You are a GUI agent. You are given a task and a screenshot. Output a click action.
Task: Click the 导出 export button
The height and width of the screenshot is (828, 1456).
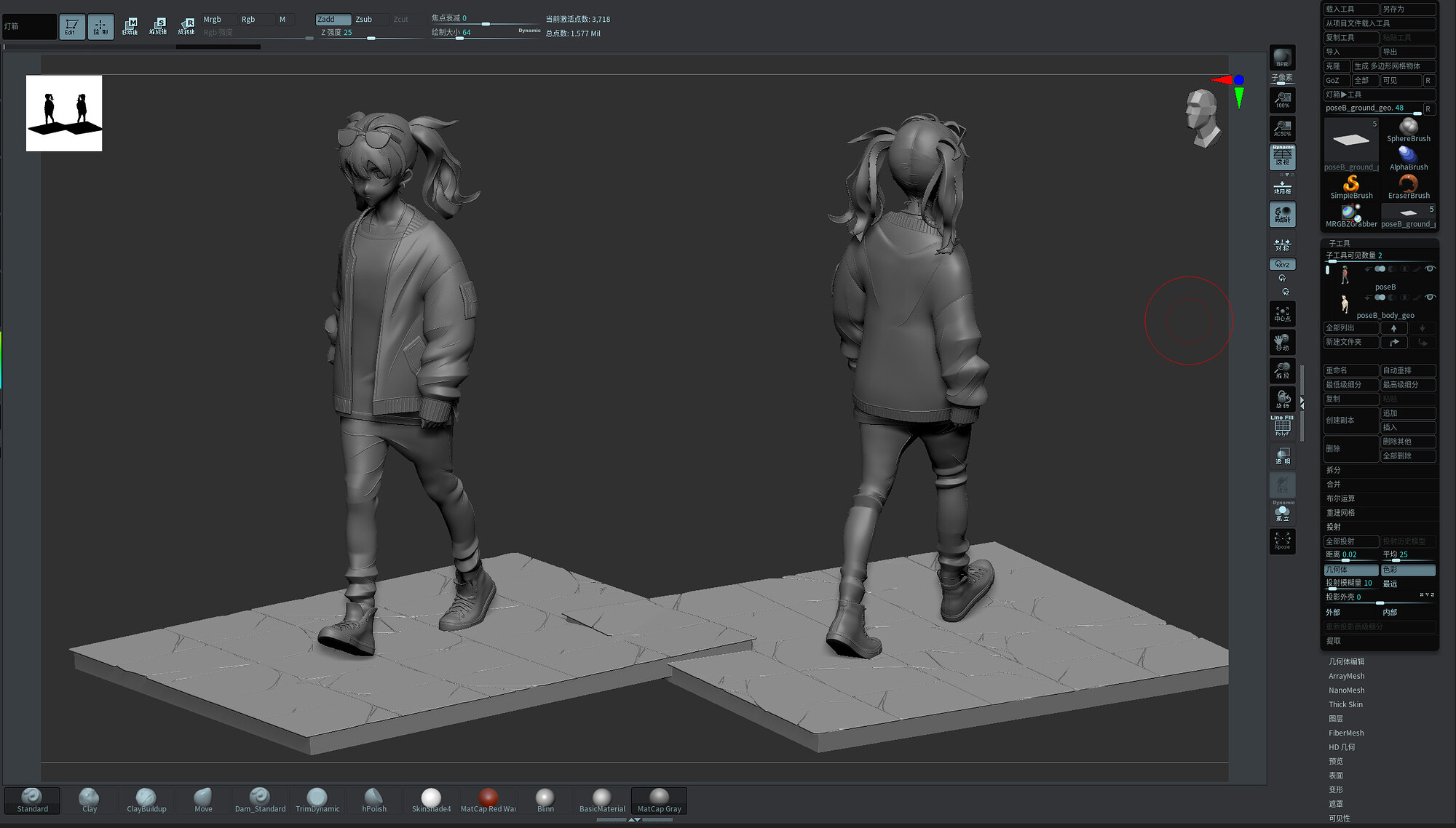point(1408,52)
